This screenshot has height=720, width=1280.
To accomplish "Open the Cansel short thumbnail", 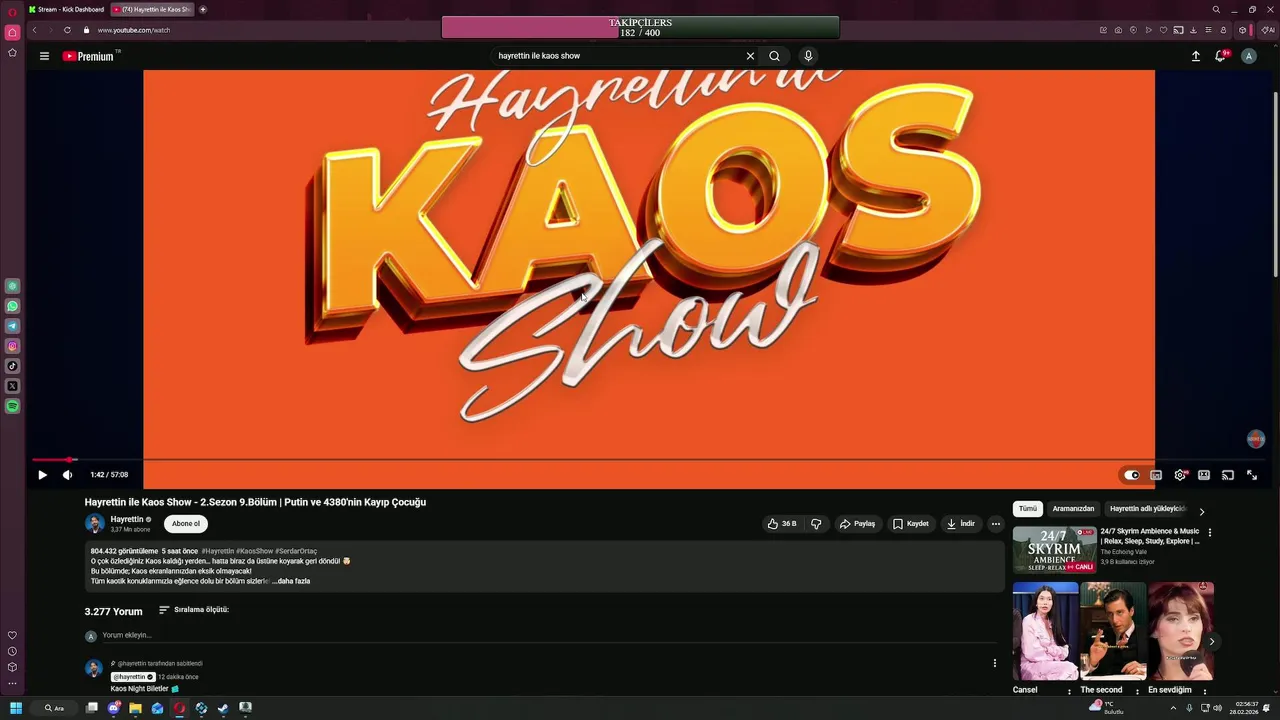I will (1045, 631).
